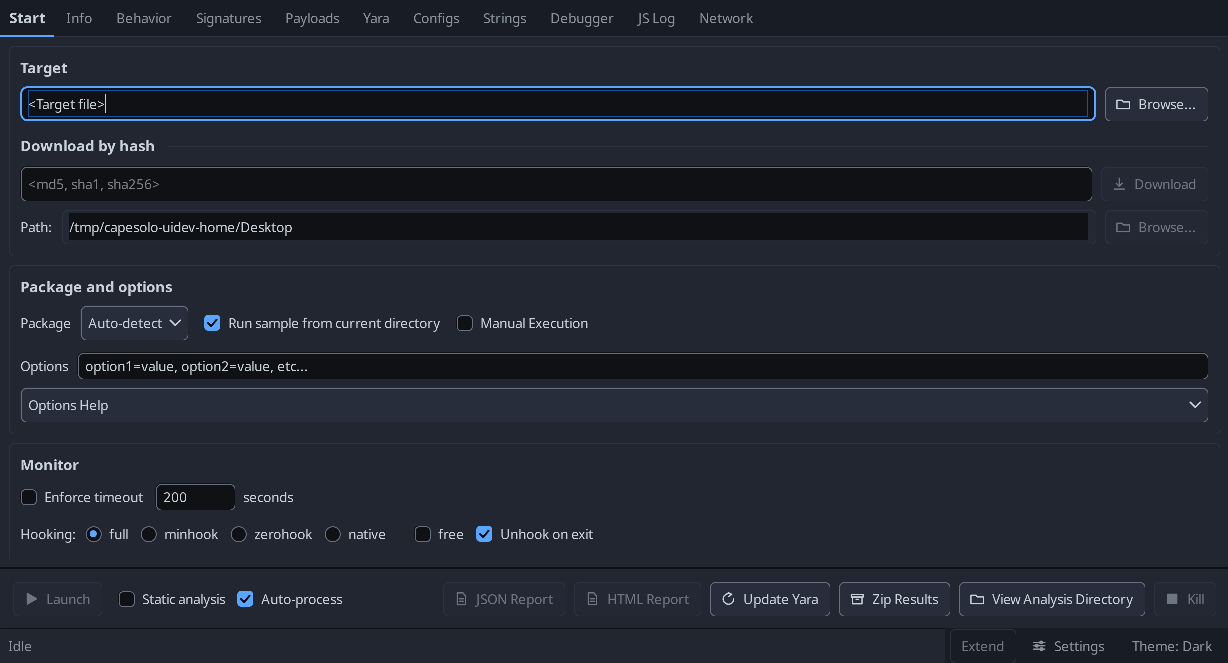The image size is (1228, 663).
Task: Open the Yara tab
Action: 376,18
